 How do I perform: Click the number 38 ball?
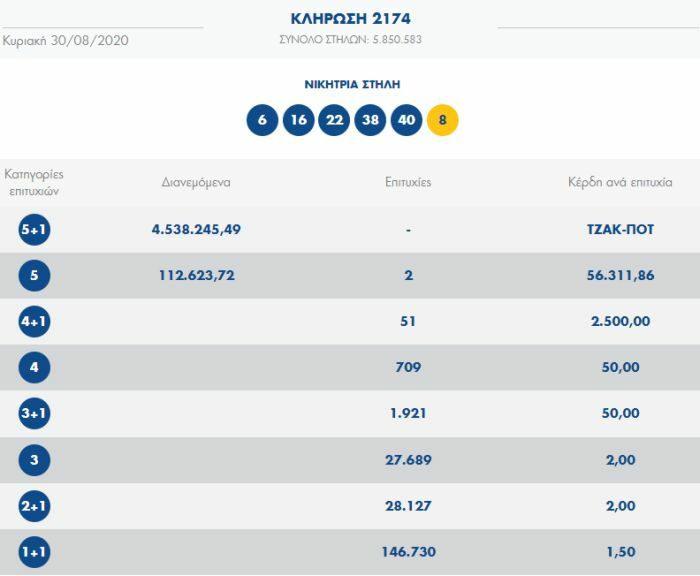370,120
